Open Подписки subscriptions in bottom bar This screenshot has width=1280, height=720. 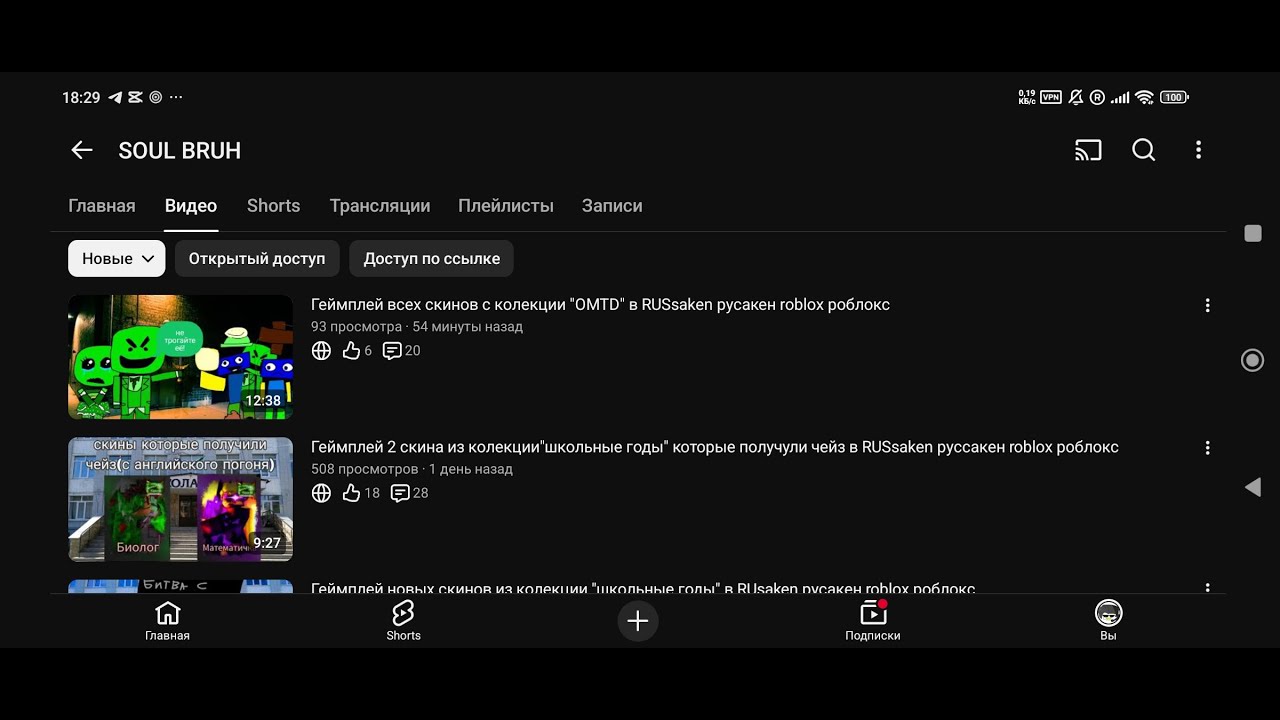(x=873, y=621)
